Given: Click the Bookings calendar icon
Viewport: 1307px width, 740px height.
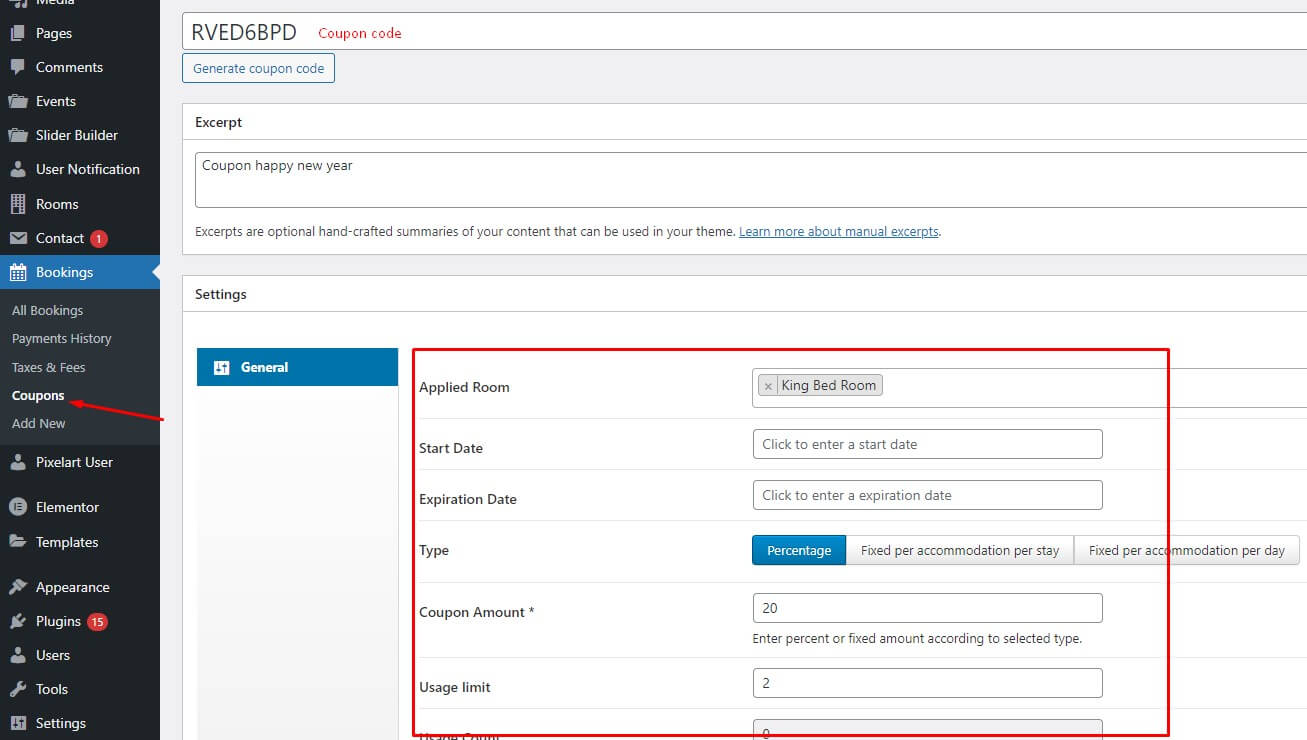Looking at the screenshot, I should [x=18, y=272].
